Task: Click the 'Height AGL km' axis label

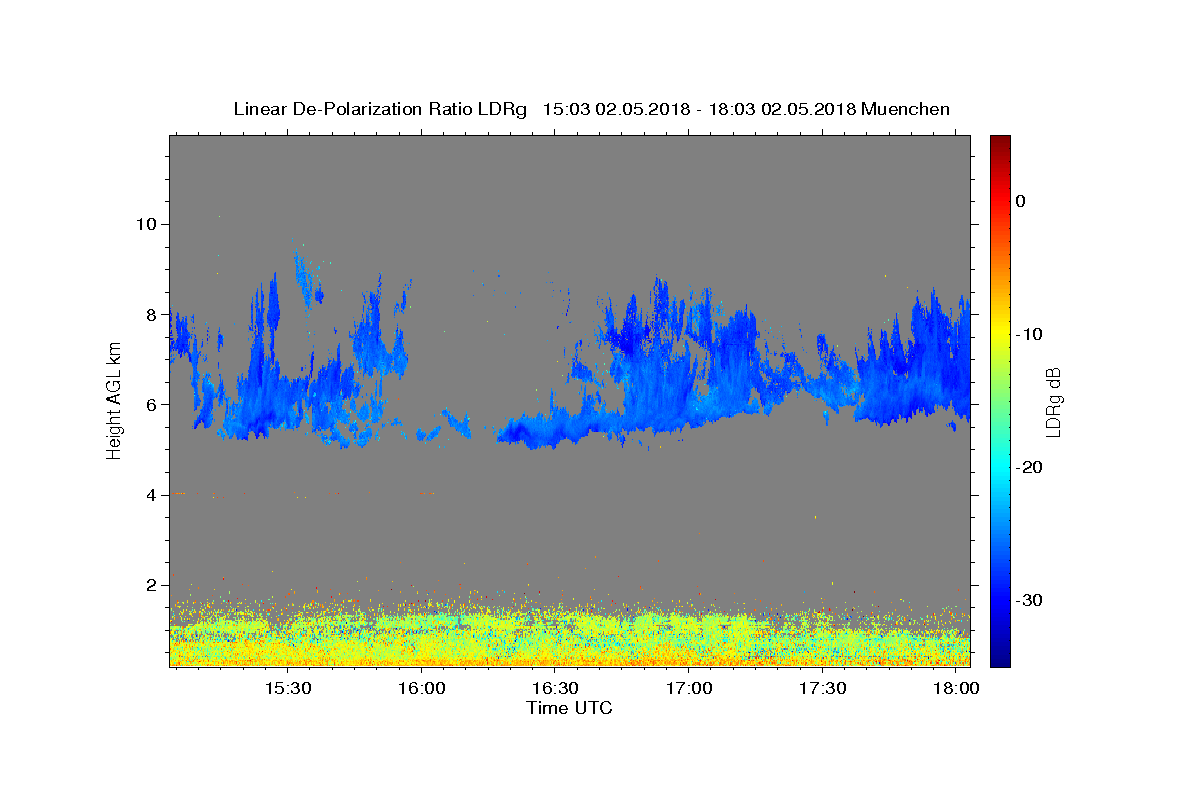Action: [114, 400]
